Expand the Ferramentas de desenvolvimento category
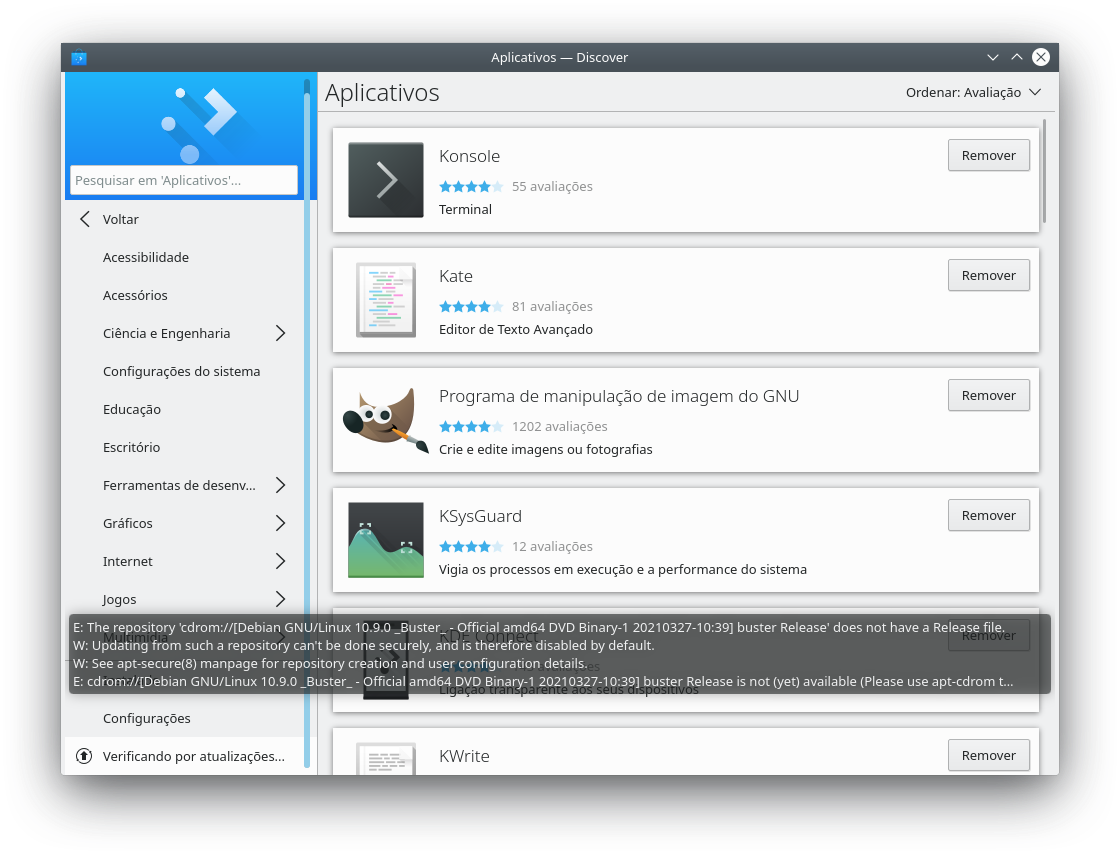Image resolution: width=1120 pixels, height=854 pixels. tap(281, 486)
